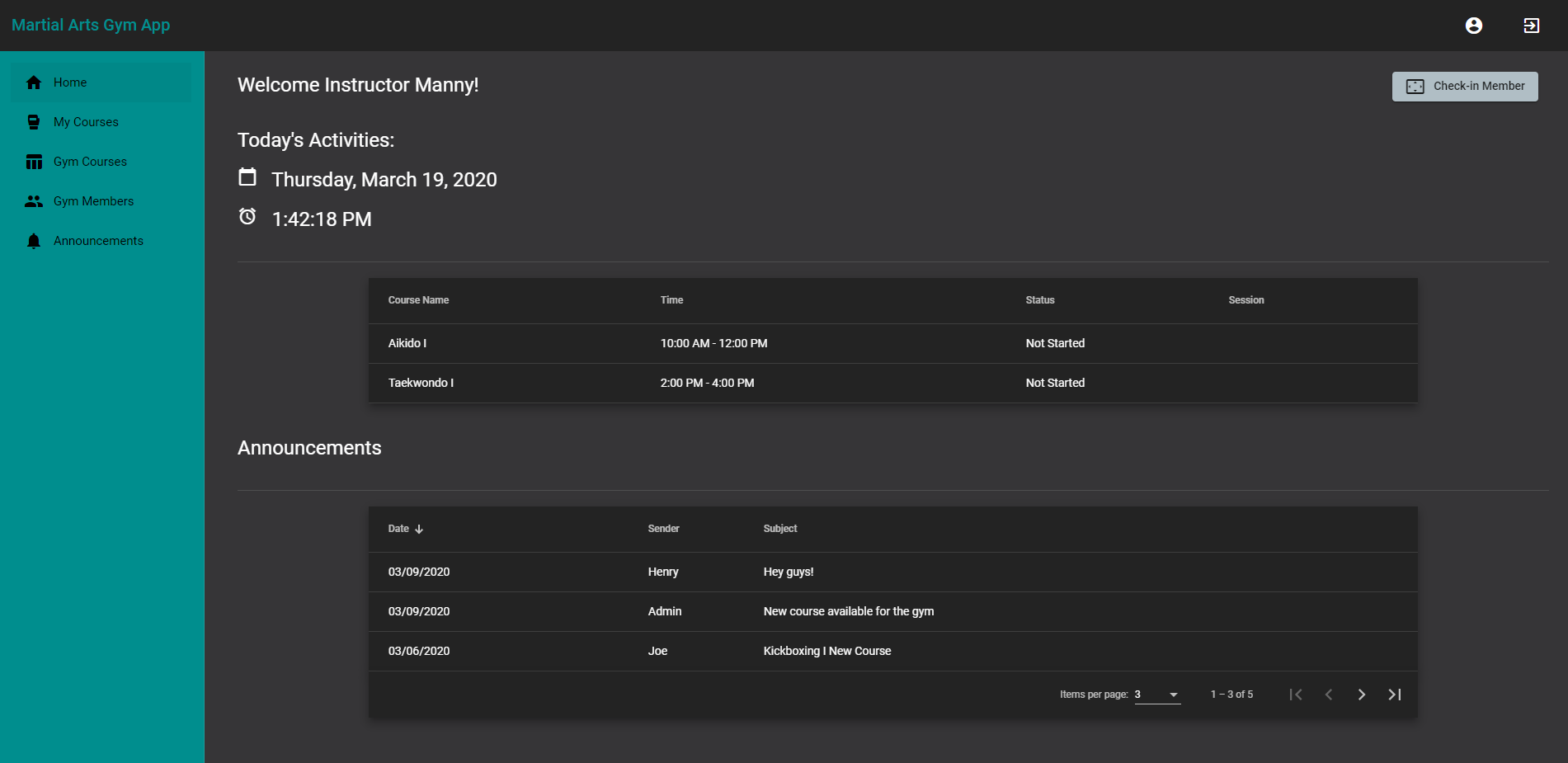Select Gym Members menu label
Screen dimensions: 1568x763
[93, 201]
